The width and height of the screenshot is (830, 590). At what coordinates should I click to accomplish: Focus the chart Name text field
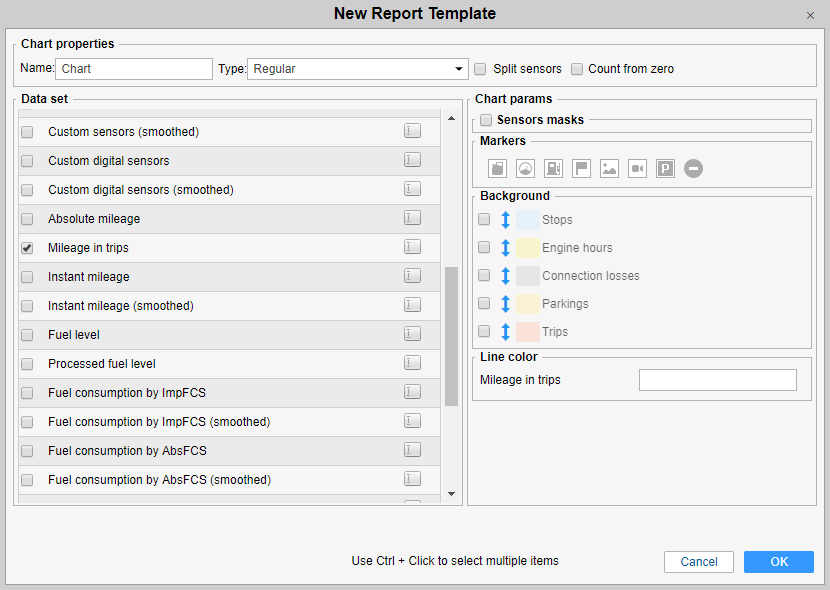tap(134, 69)
